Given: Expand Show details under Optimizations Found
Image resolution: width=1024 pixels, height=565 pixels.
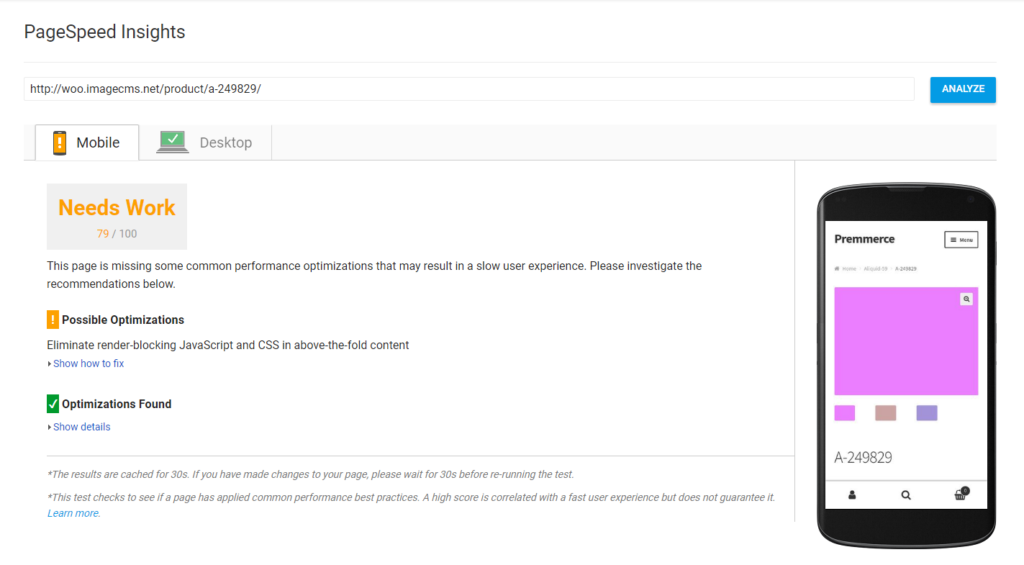Looking at the screenshot, I should (81, 427).
